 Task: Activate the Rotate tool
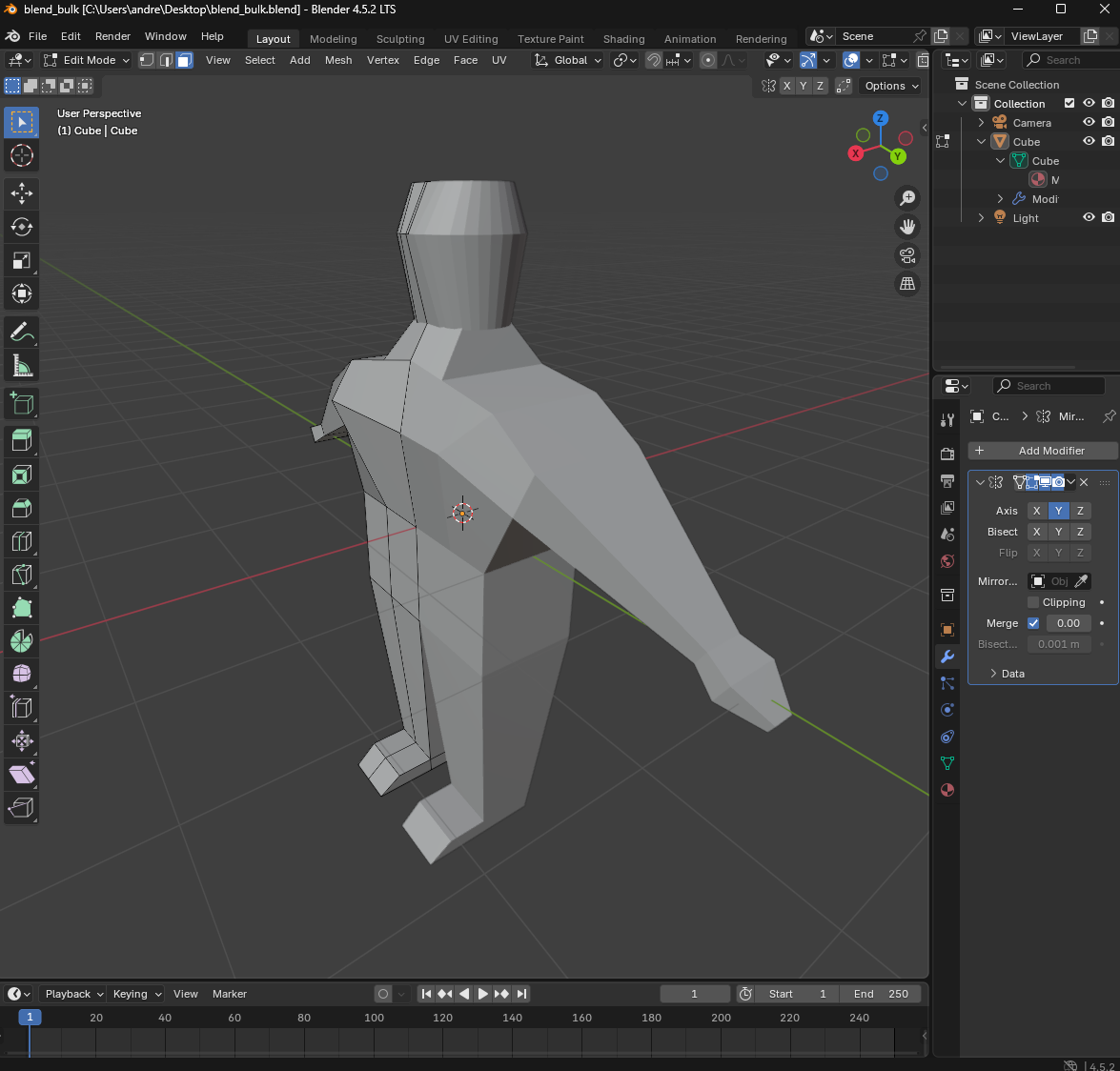pos(21,227)
